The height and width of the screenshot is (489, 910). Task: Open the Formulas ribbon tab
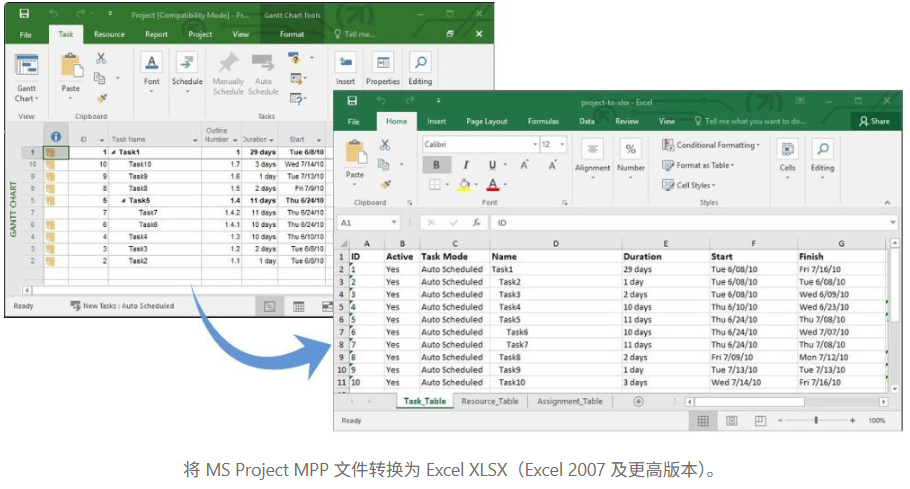[x=543, y=121]
